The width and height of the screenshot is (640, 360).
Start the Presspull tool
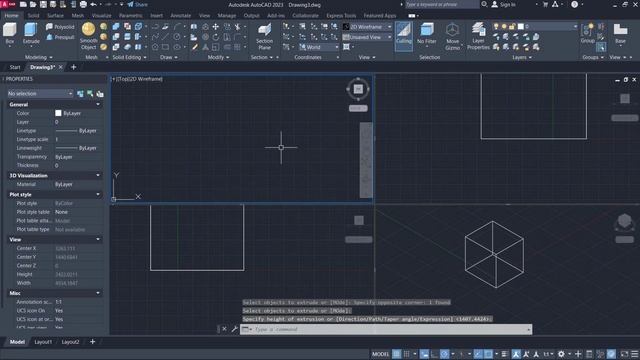(x=60, y=37)
